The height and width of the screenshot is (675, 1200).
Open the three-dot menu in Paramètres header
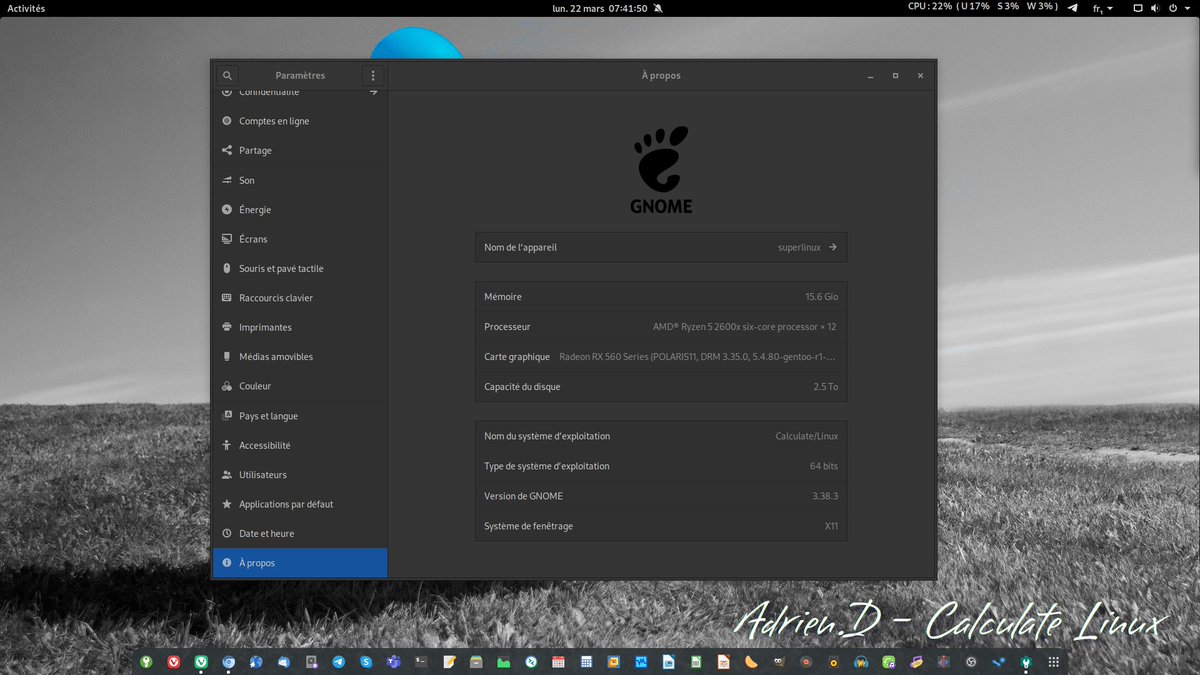[x=373, y=75]
